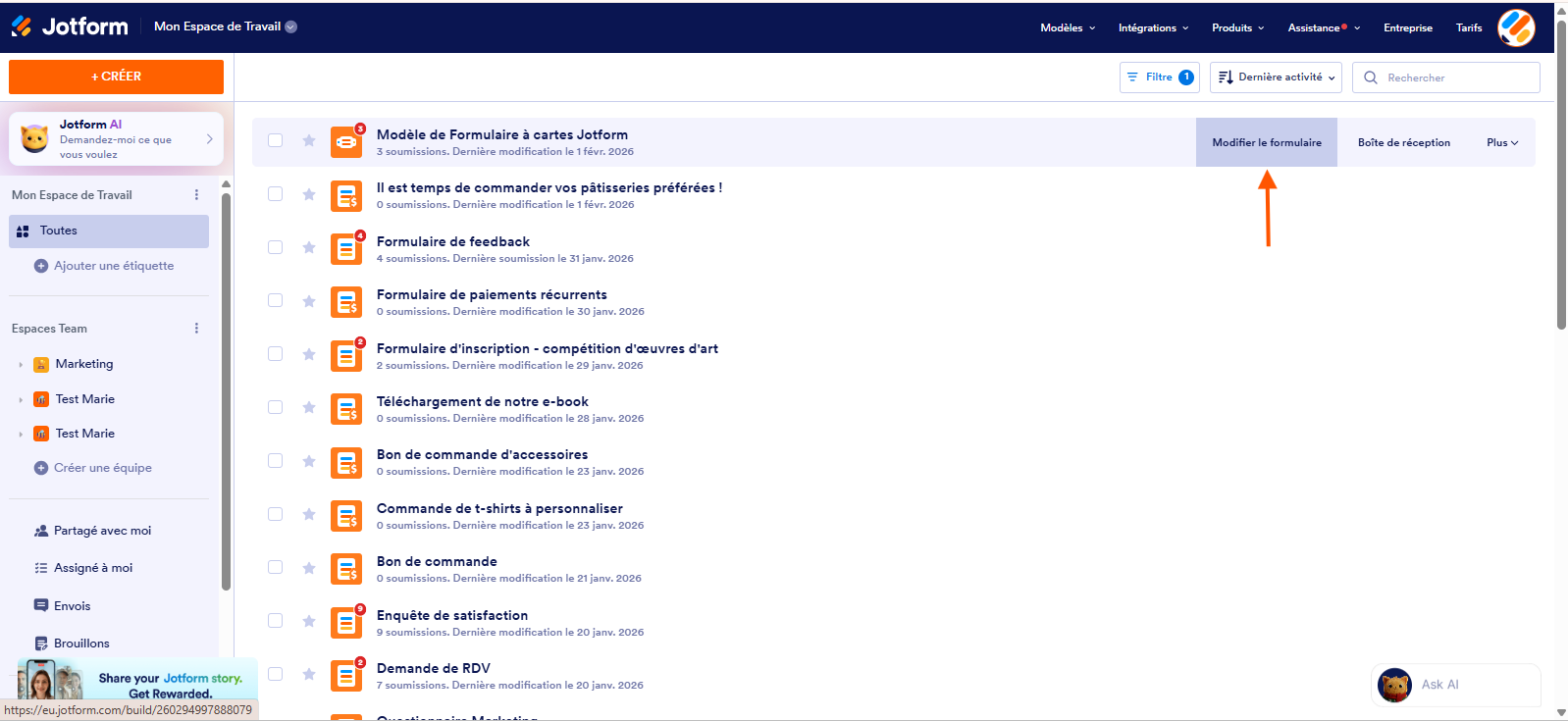The image size is (1568, 721).
Task: Open the Intégrations dropdown menu
Action: click(1153, 27)
